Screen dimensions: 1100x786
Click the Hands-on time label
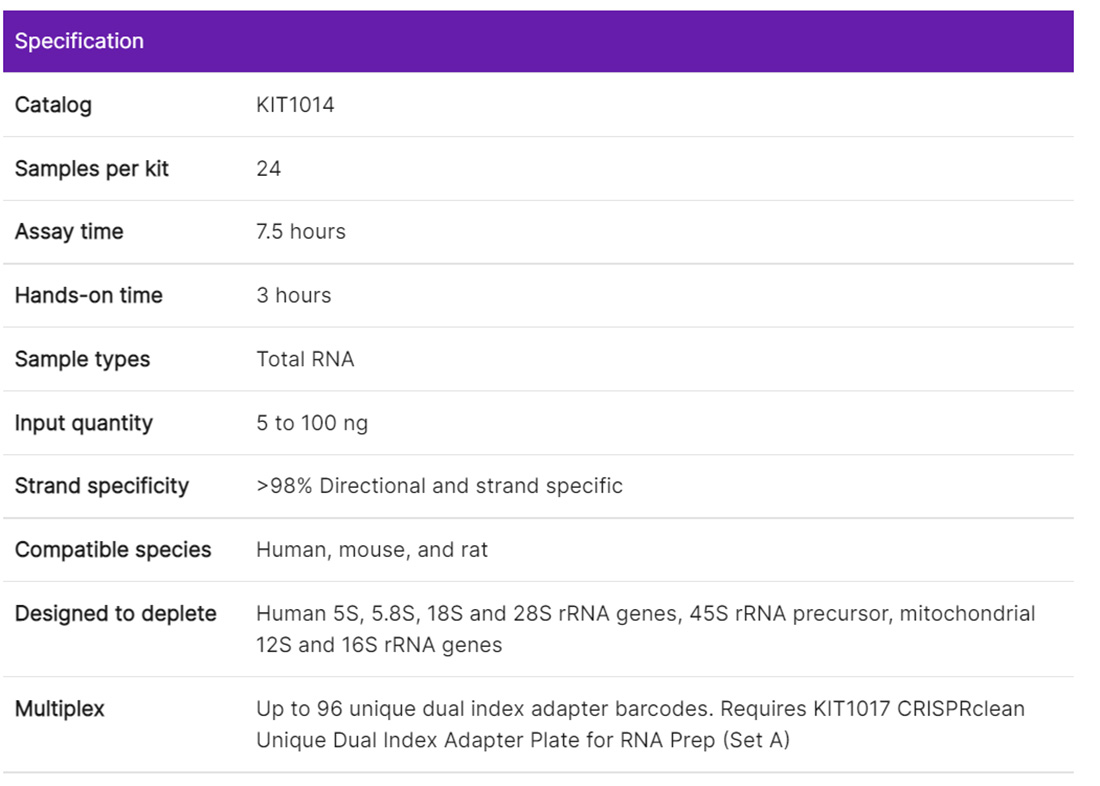click(88, 296)
